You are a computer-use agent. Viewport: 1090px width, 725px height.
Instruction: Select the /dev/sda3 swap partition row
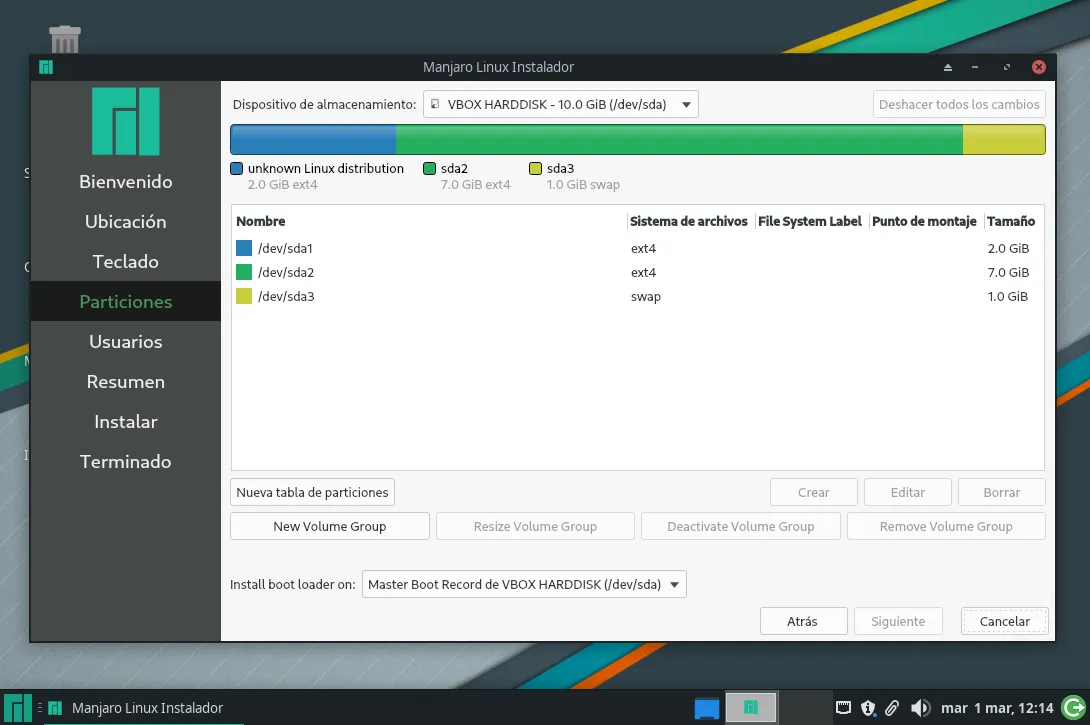(x=637, y=296)
